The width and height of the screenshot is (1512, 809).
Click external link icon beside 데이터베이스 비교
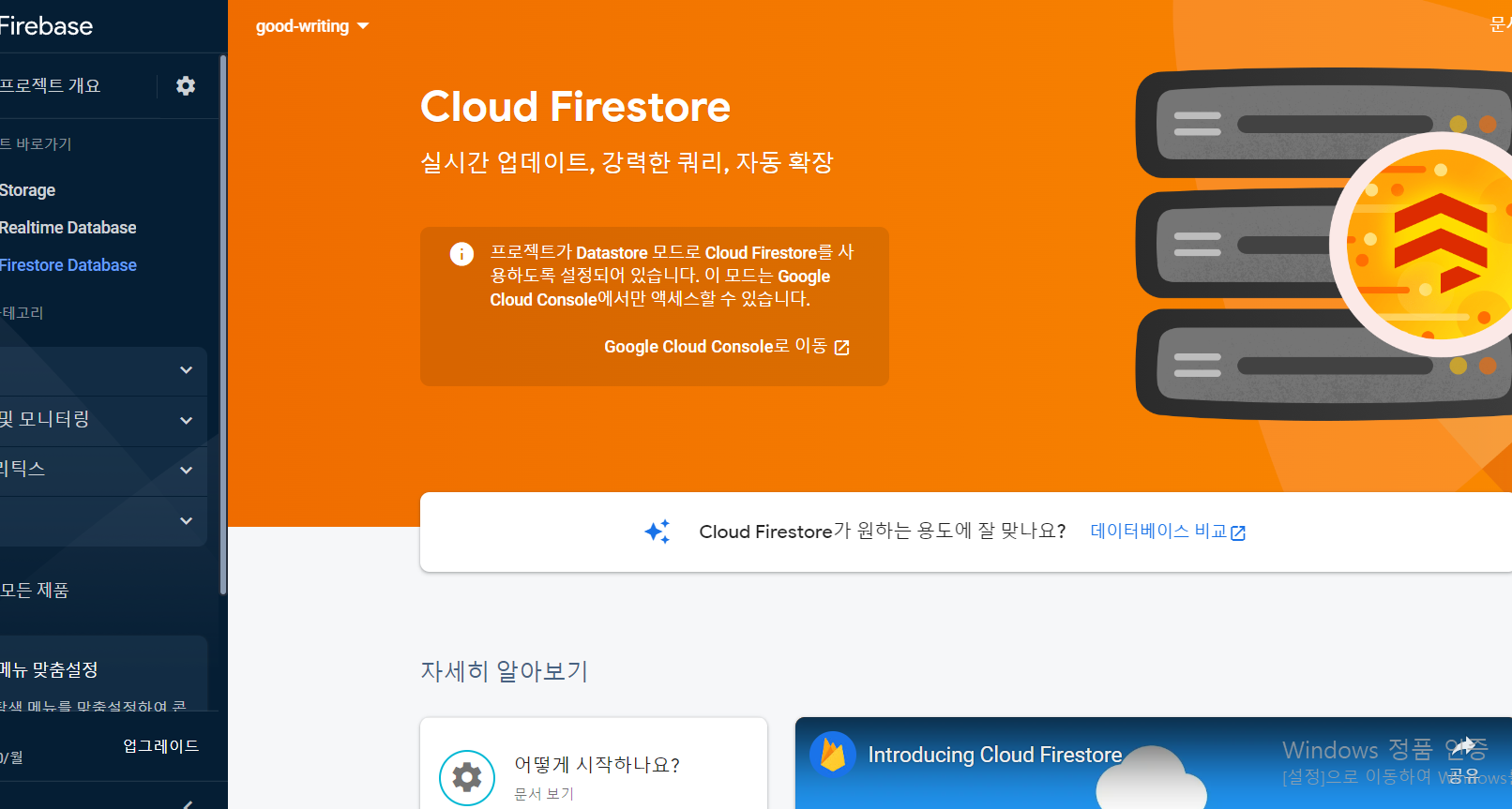[1238, 532]
